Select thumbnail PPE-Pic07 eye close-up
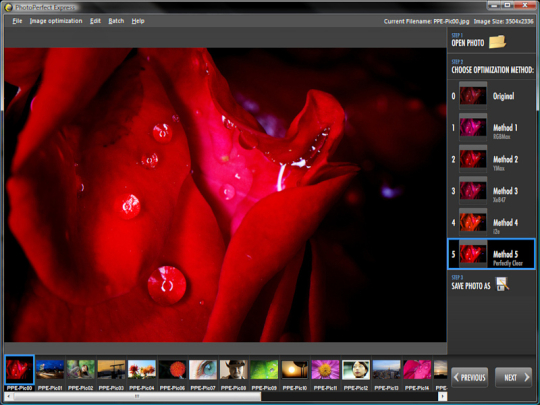Screen dimensions: 540x405 click(x=203, y=370)
